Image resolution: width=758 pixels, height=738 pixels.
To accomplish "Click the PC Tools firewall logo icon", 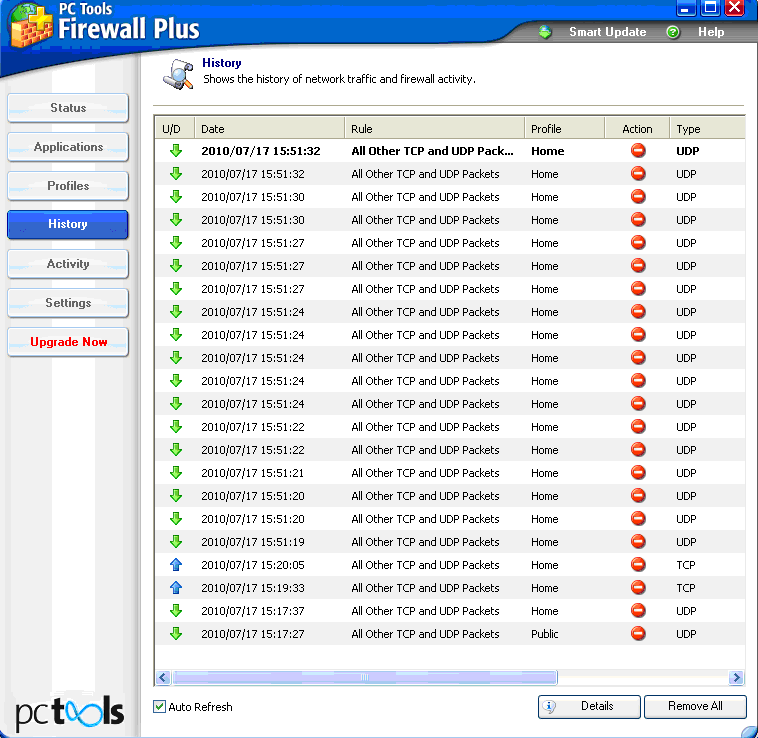I will (x=30, y=25).
